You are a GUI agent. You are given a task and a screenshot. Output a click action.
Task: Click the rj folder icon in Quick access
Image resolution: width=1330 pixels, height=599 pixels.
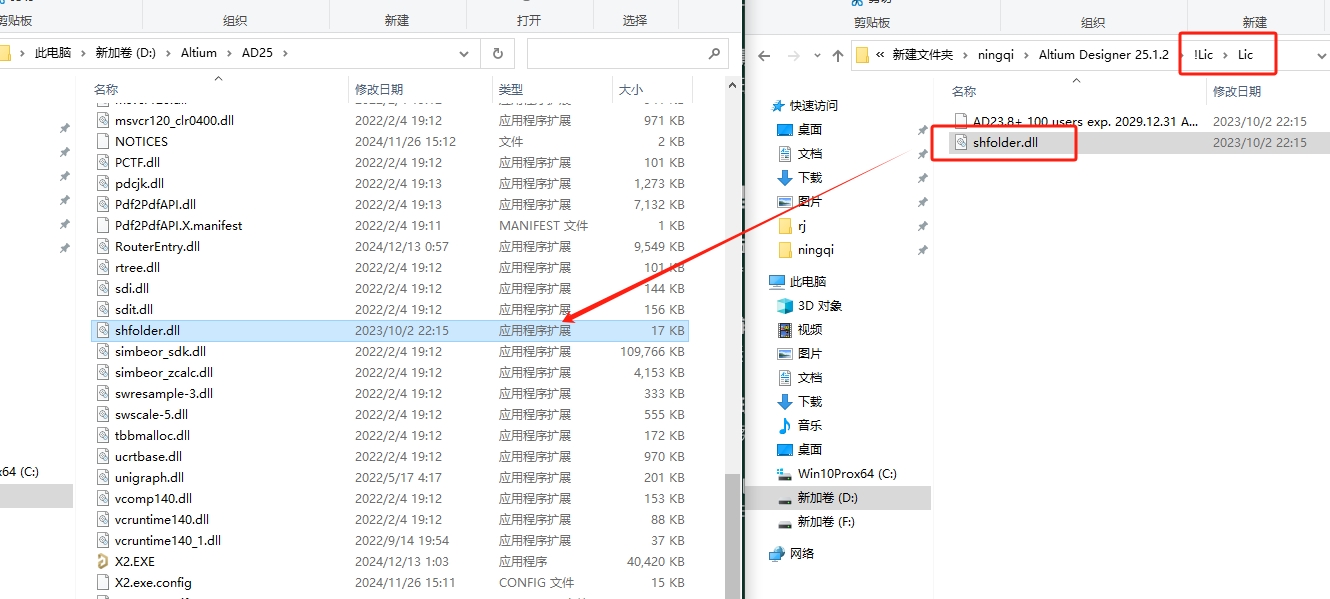(785, 225)
